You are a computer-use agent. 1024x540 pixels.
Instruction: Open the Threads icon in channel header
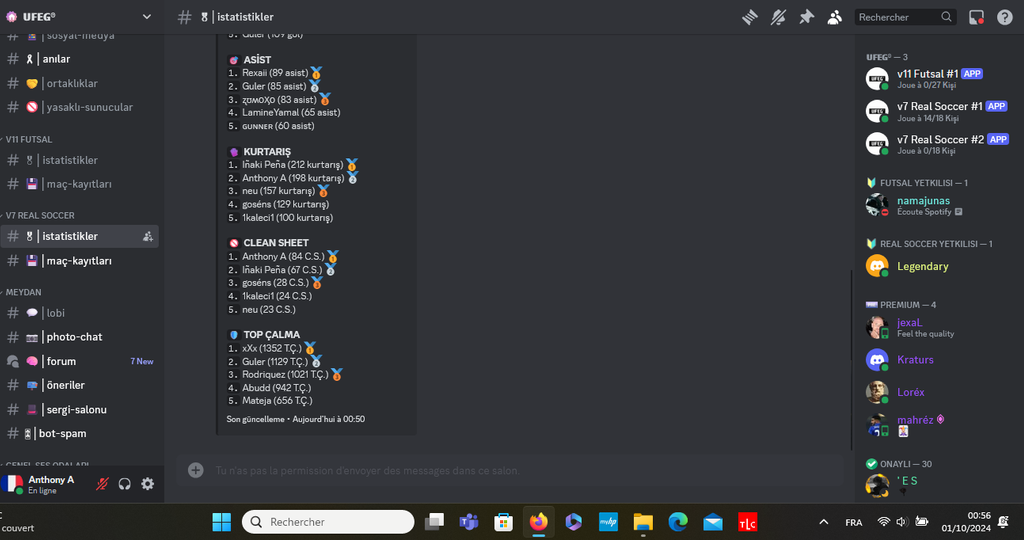750,17
